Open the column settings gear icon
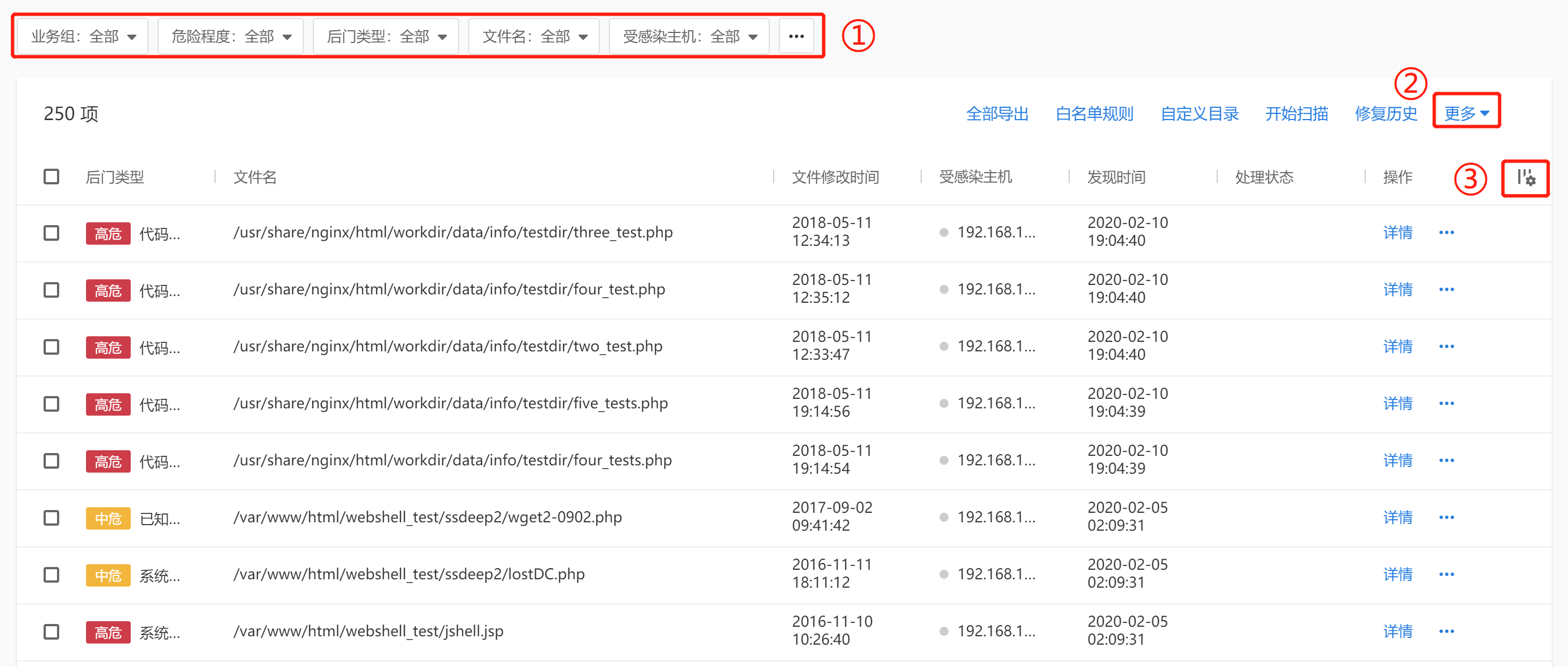The width and height of the screenshot is (1568, 667). (1526, 178)
